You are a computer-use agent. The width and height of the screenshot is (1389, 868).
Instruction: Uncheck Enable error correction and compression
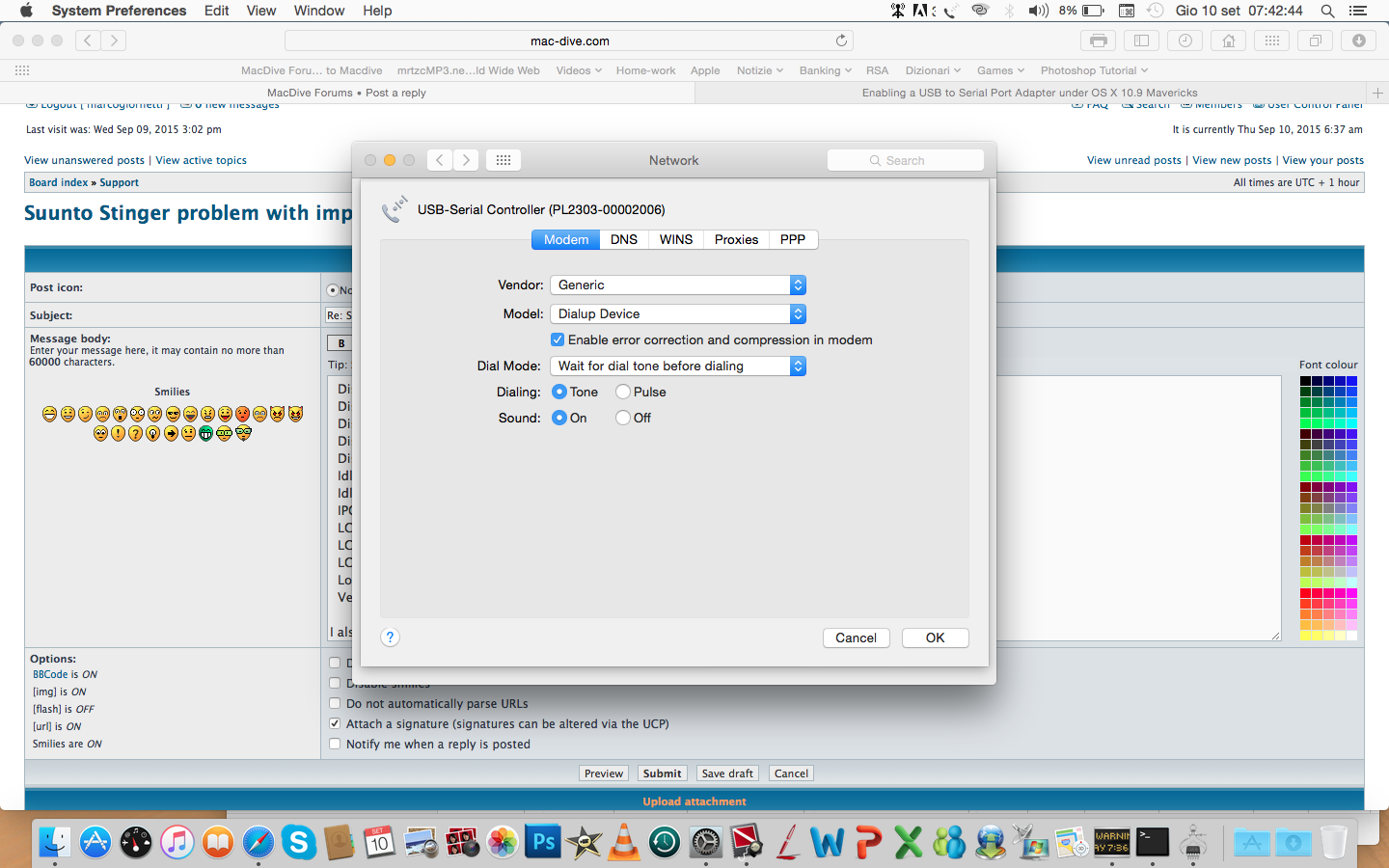point(558,339)
